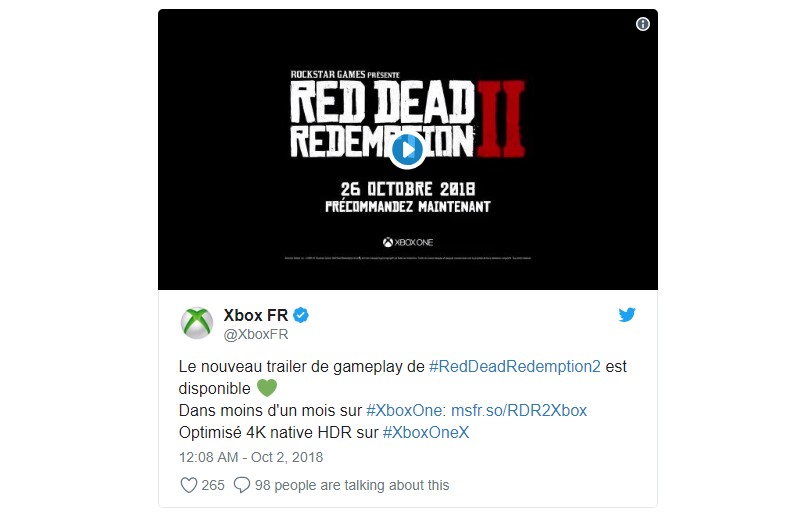The image size is (802, 524).
Task: Click the 12:08 AM - Oct 2, 2018 timestamp
Action: 251,457
